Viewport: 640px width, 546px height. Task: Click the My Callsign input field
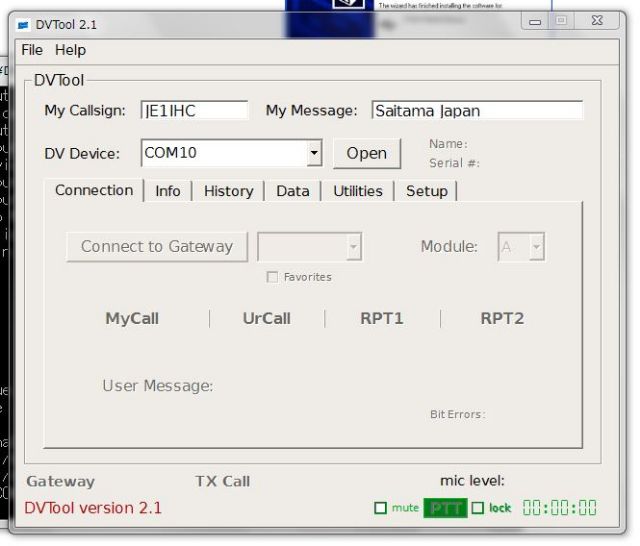(194, 111)
